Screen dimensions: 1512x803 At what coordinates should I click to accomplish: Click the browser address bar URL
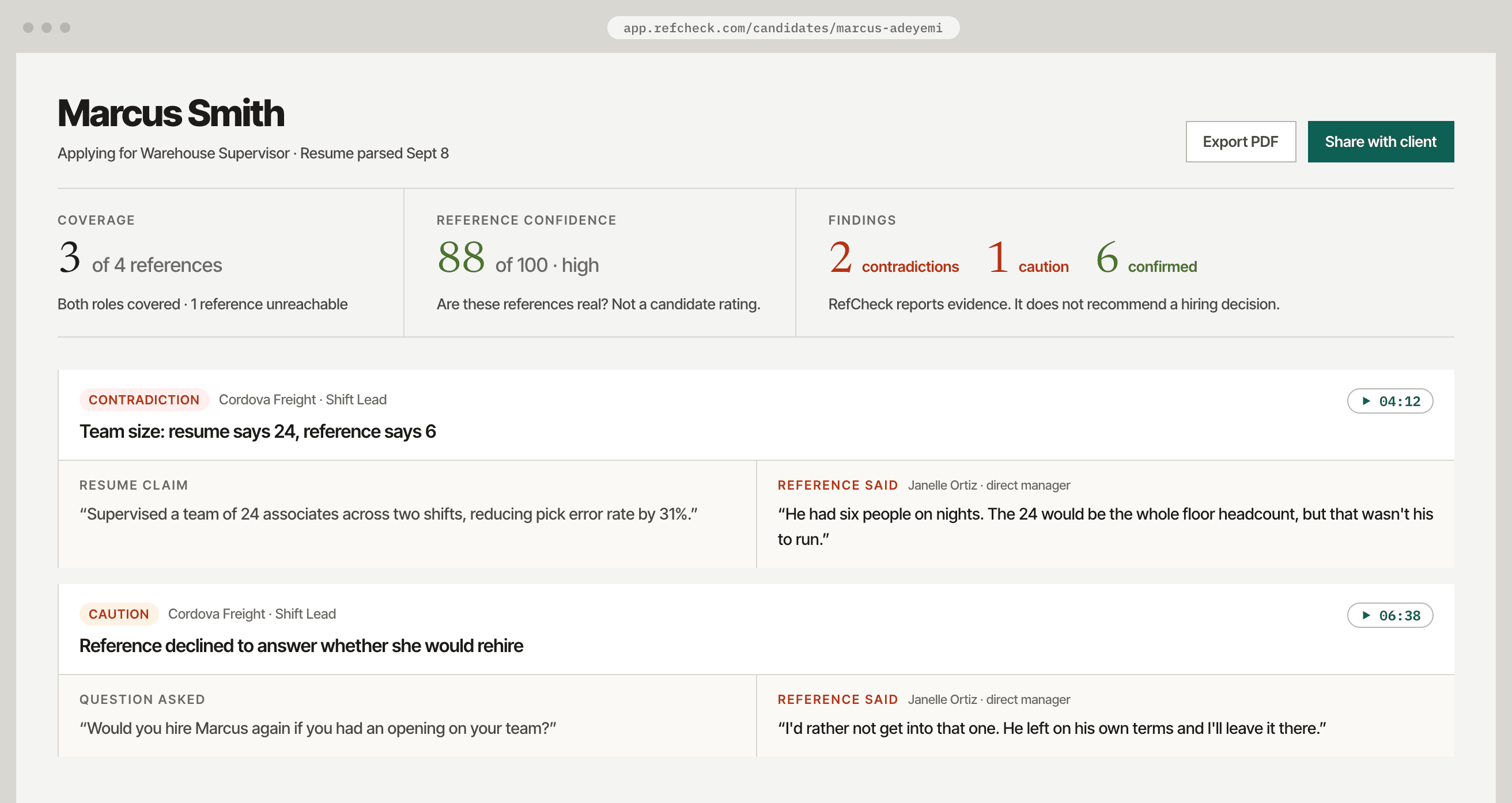pyautogui.click(x=783, y=28)
